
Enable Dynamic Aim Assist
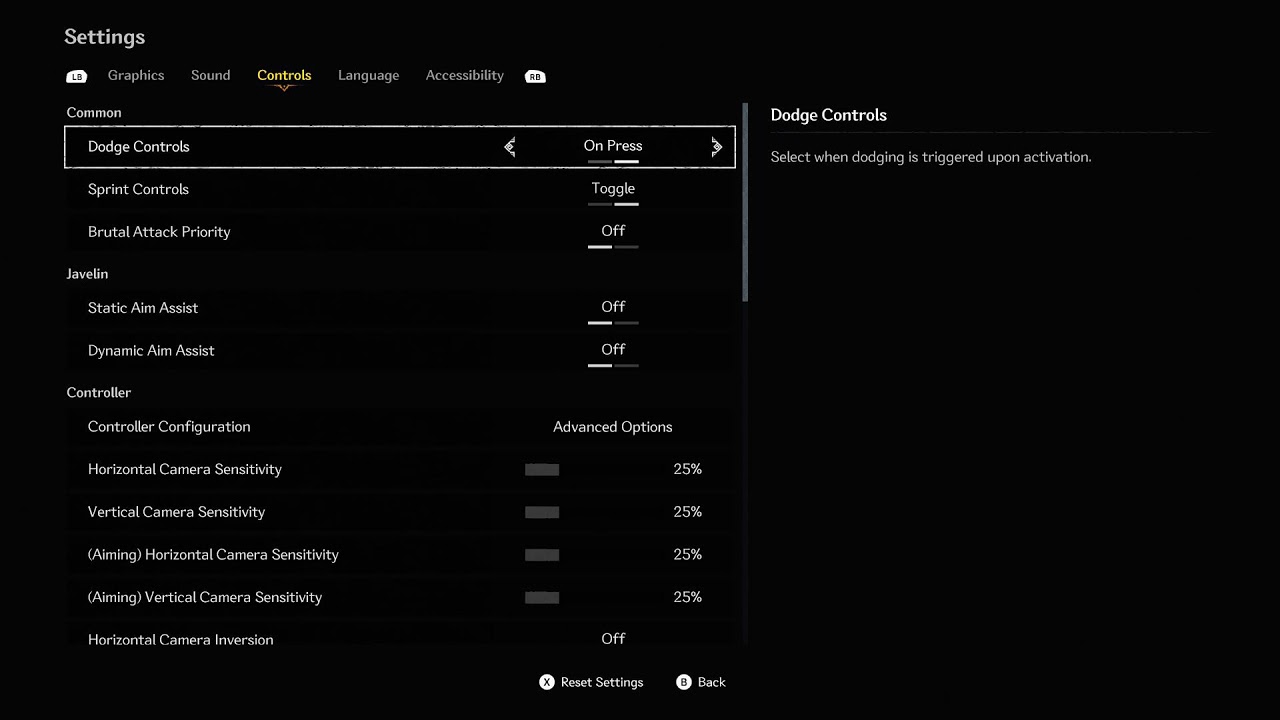pos(613,350)
